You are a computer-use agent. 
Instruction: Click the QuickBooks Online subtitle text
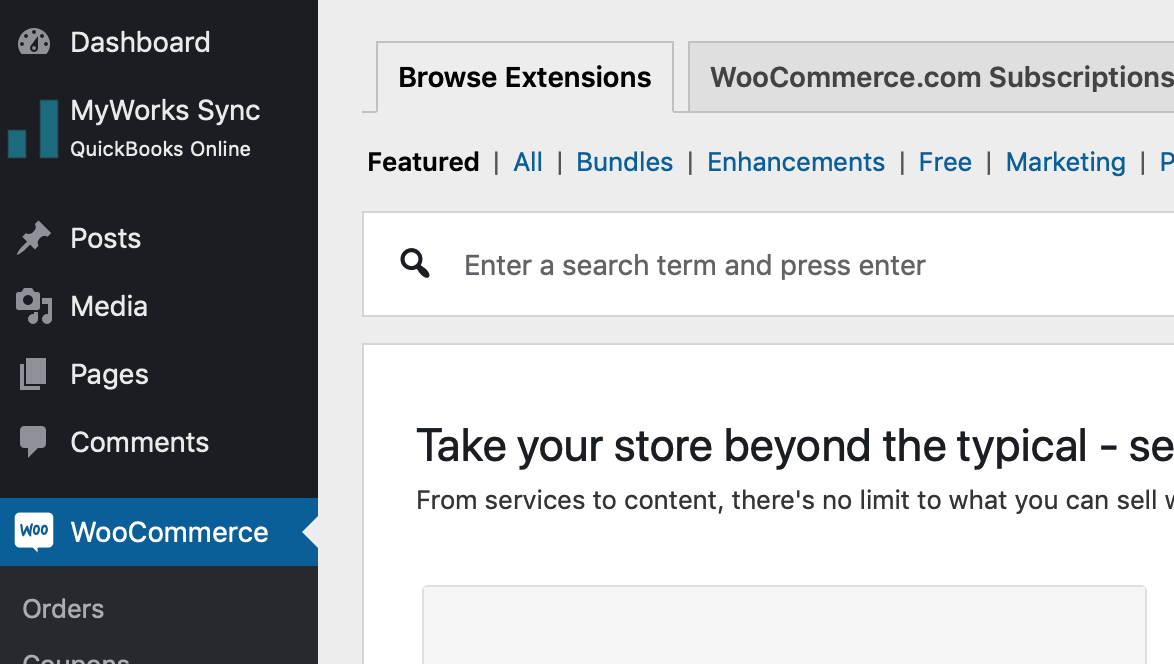pyautogui.click(x=160, y=149)
